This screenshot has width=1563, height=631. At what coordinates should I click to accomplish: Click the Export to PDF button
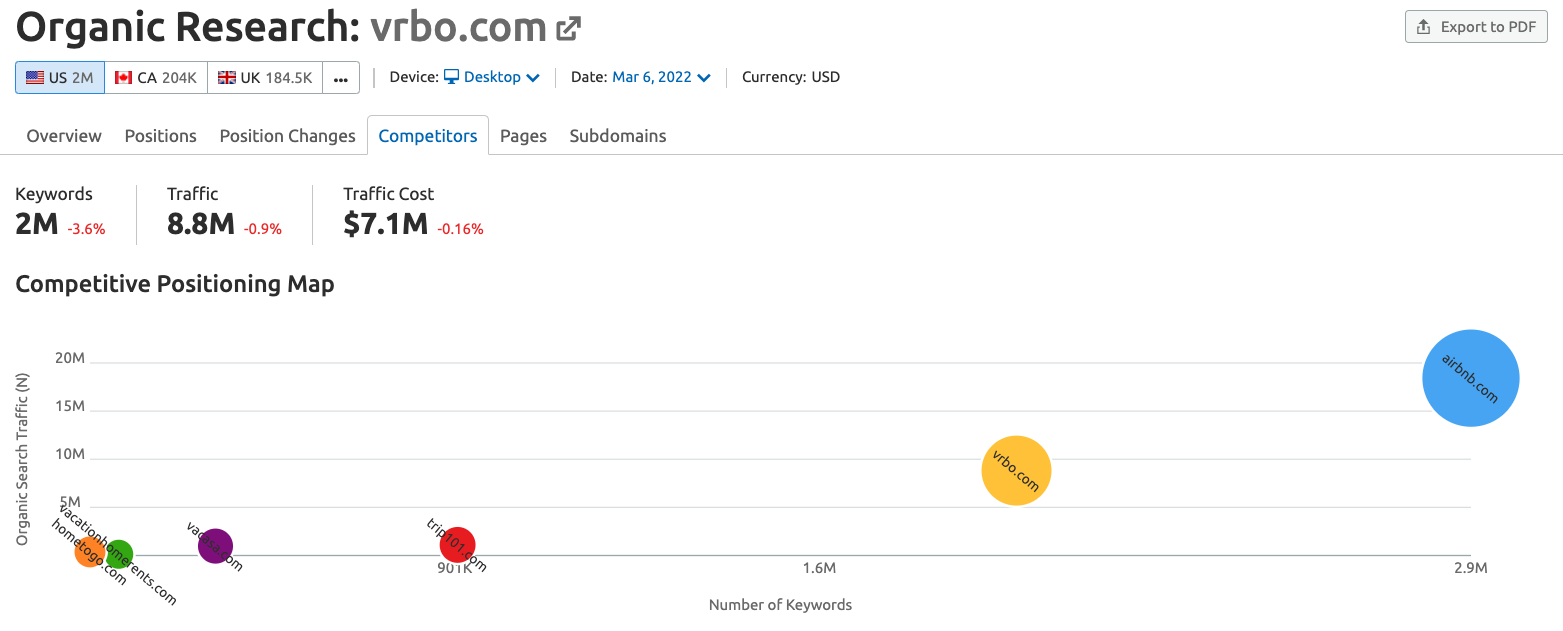pyautogui.click(x=1476, y=27)
